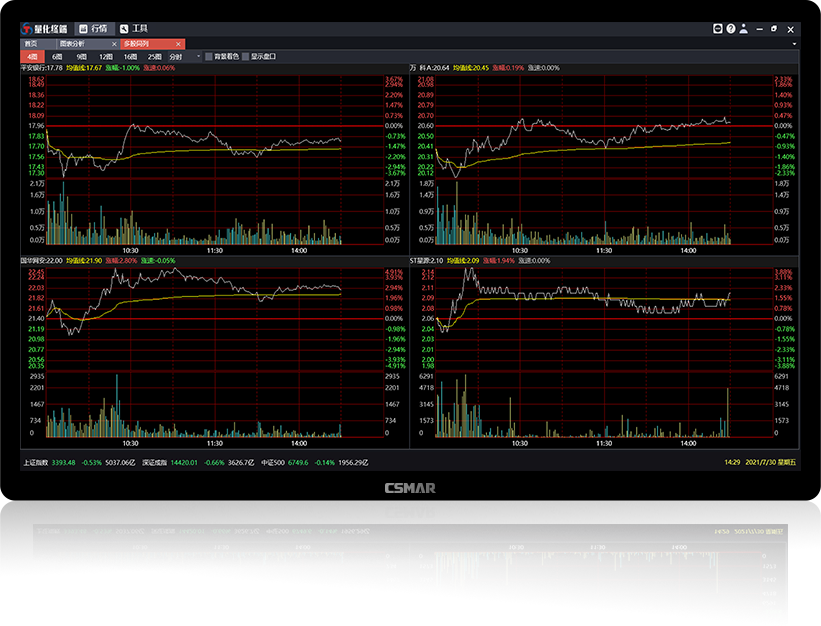Select the 16图 layout button
Viewport: 821px width, 626px height.
point(130,57)
